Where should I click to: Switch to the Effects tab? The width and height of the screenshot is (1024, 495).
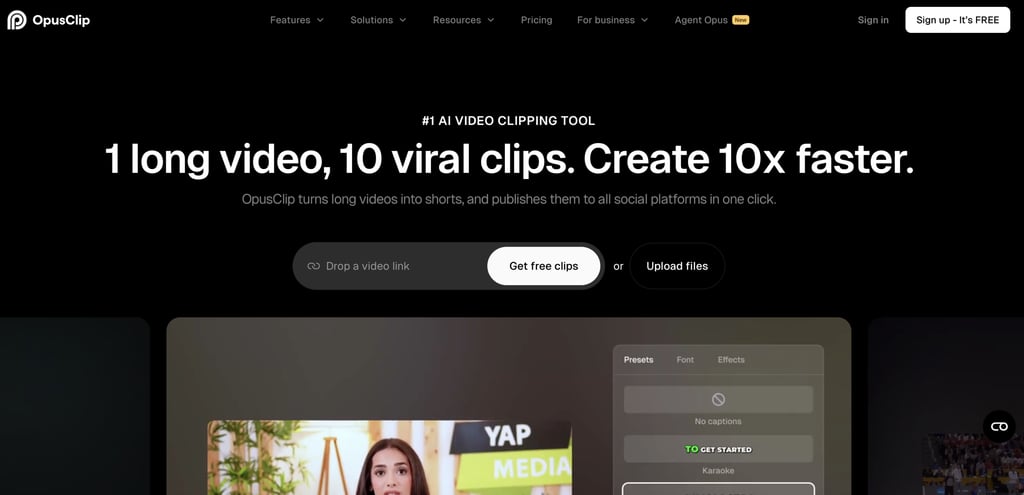731,360
